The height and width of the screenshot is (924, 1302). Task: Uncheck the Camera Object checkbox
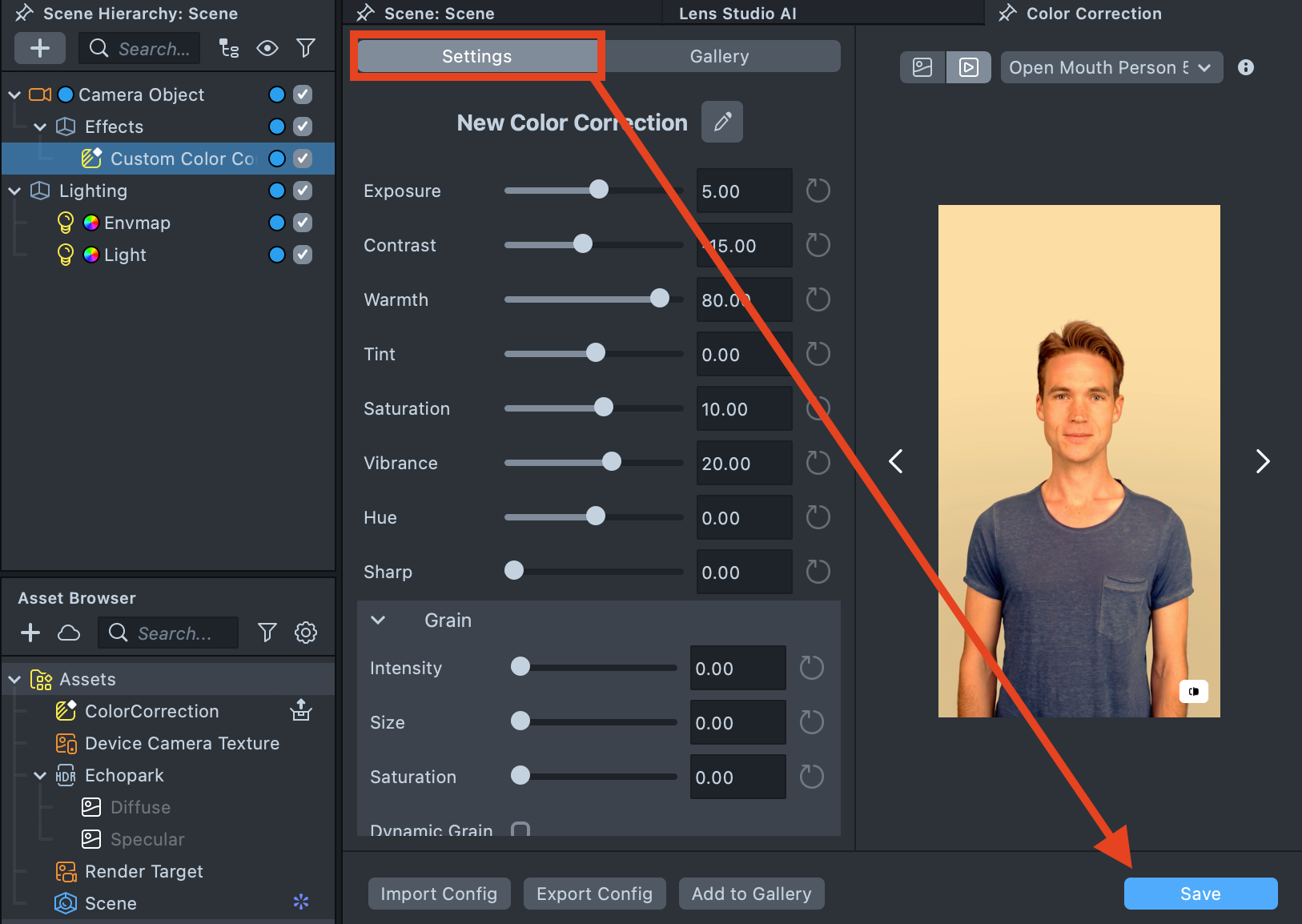303,94
